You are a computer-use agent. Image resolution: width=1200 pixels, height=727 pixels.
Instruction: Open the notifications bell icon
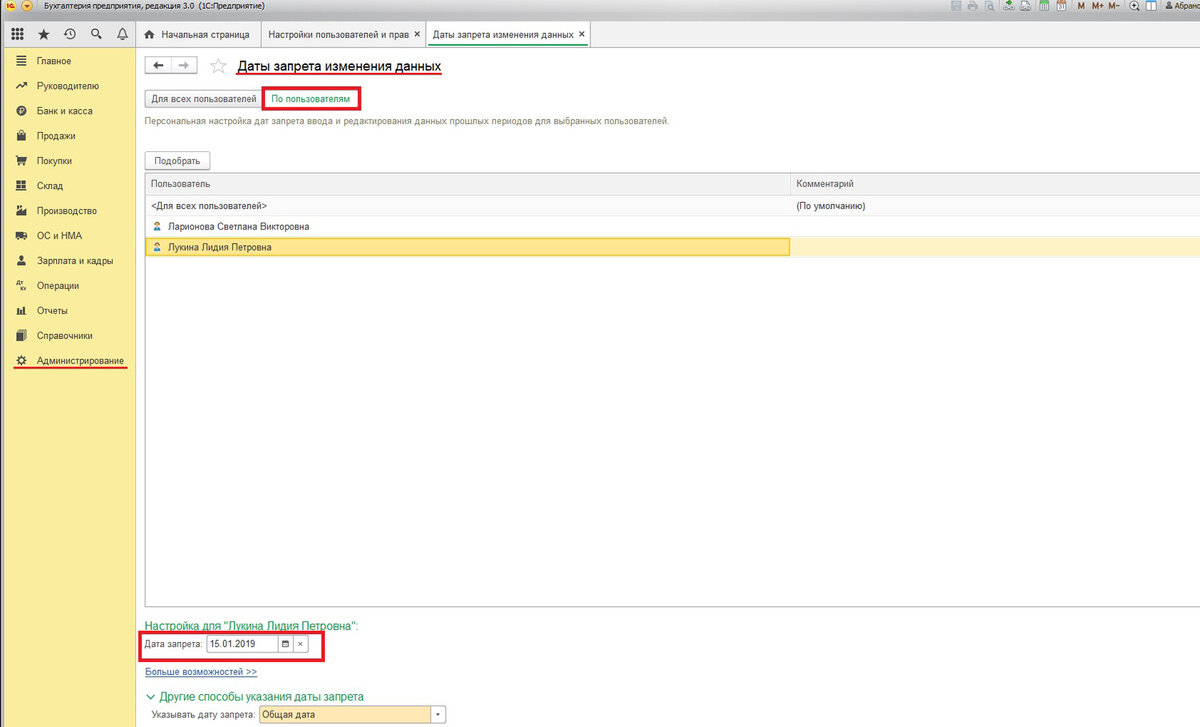coord(122,34)
